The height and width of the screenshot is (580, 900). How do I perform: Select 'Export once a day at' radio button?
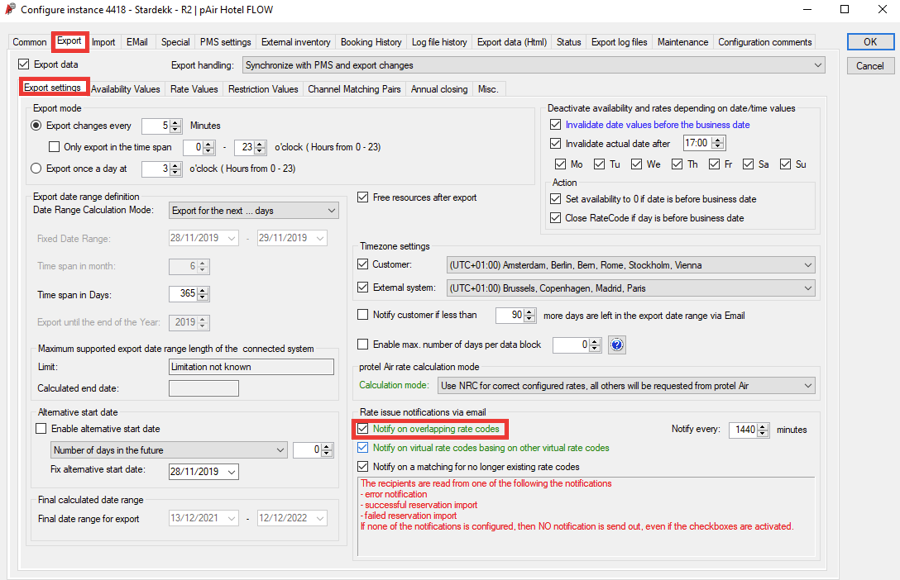(x=37, y=169)
